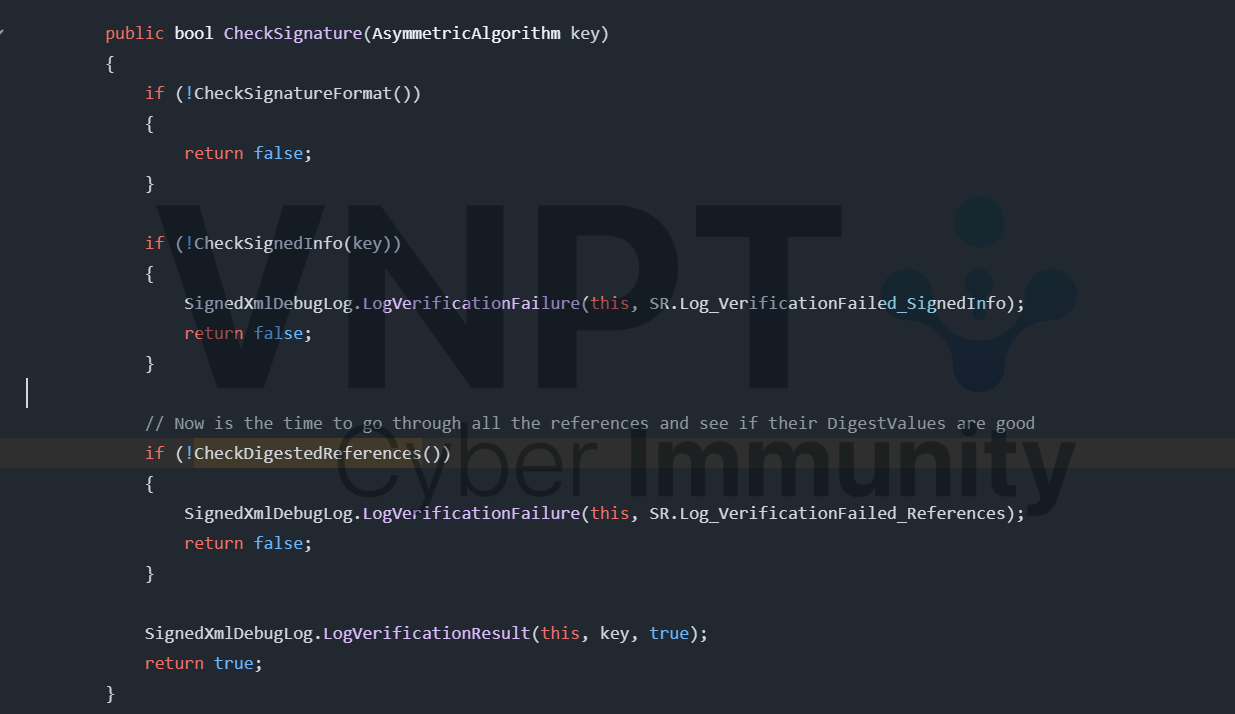
Task: Click LogVerificationFailure on the References line
Action: tap(470, 513)
